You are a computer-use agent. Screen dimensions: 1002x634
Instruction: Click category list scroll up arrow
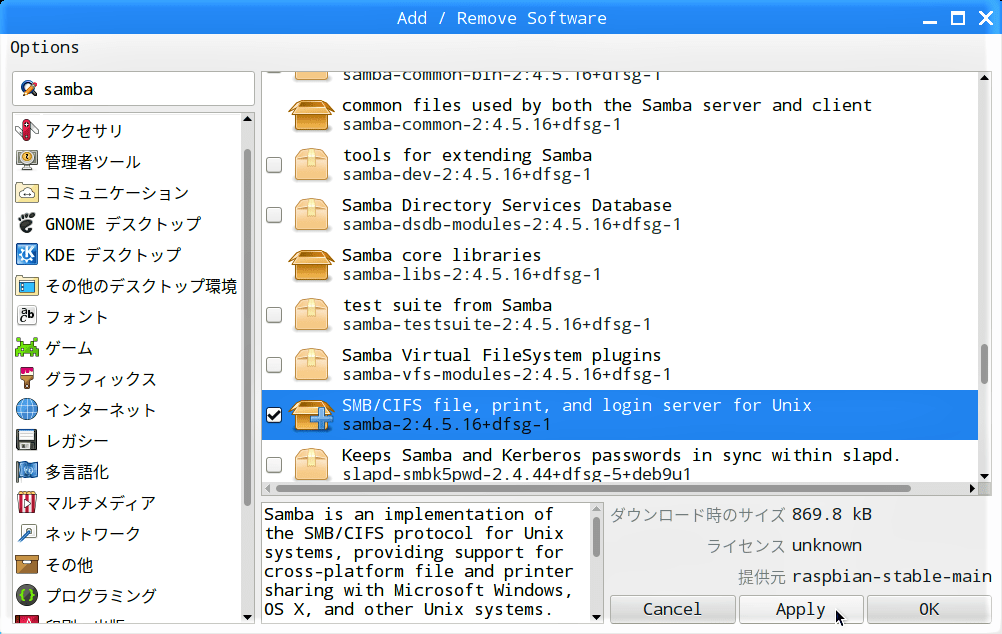248,119
